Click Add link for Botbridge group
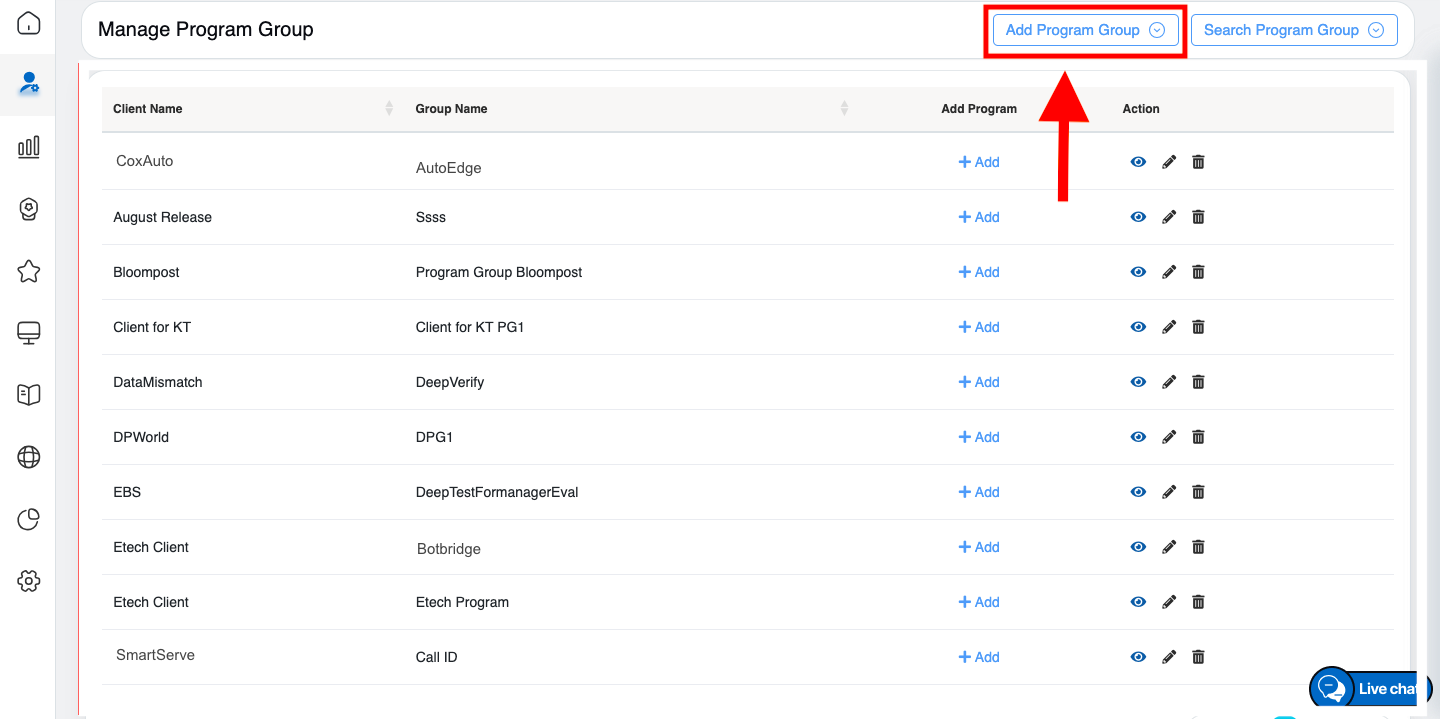Viewport: 1440px width, 719px height. coord(979,547)
